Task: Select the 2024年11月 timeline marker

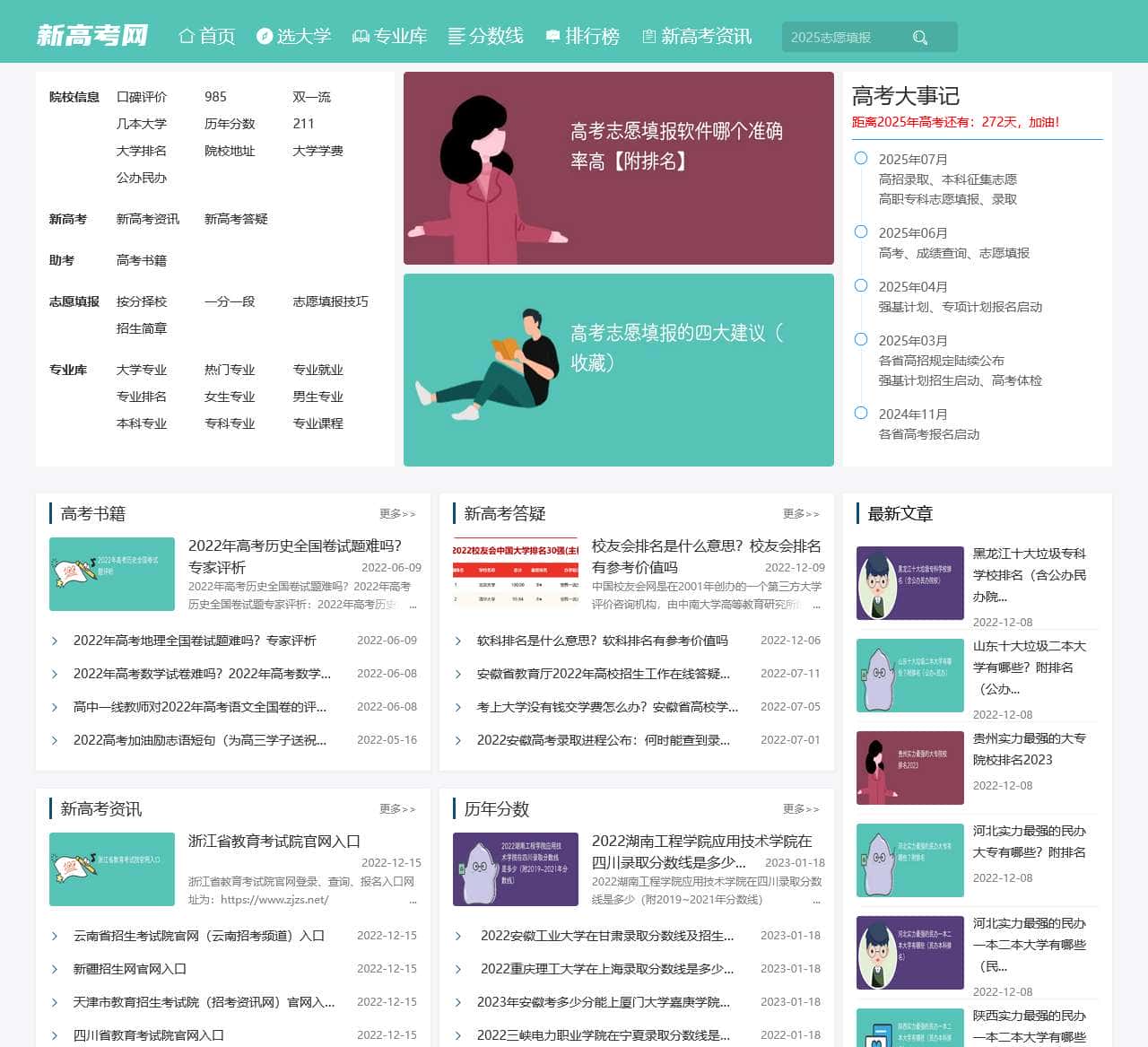Action: click(859, 414)
